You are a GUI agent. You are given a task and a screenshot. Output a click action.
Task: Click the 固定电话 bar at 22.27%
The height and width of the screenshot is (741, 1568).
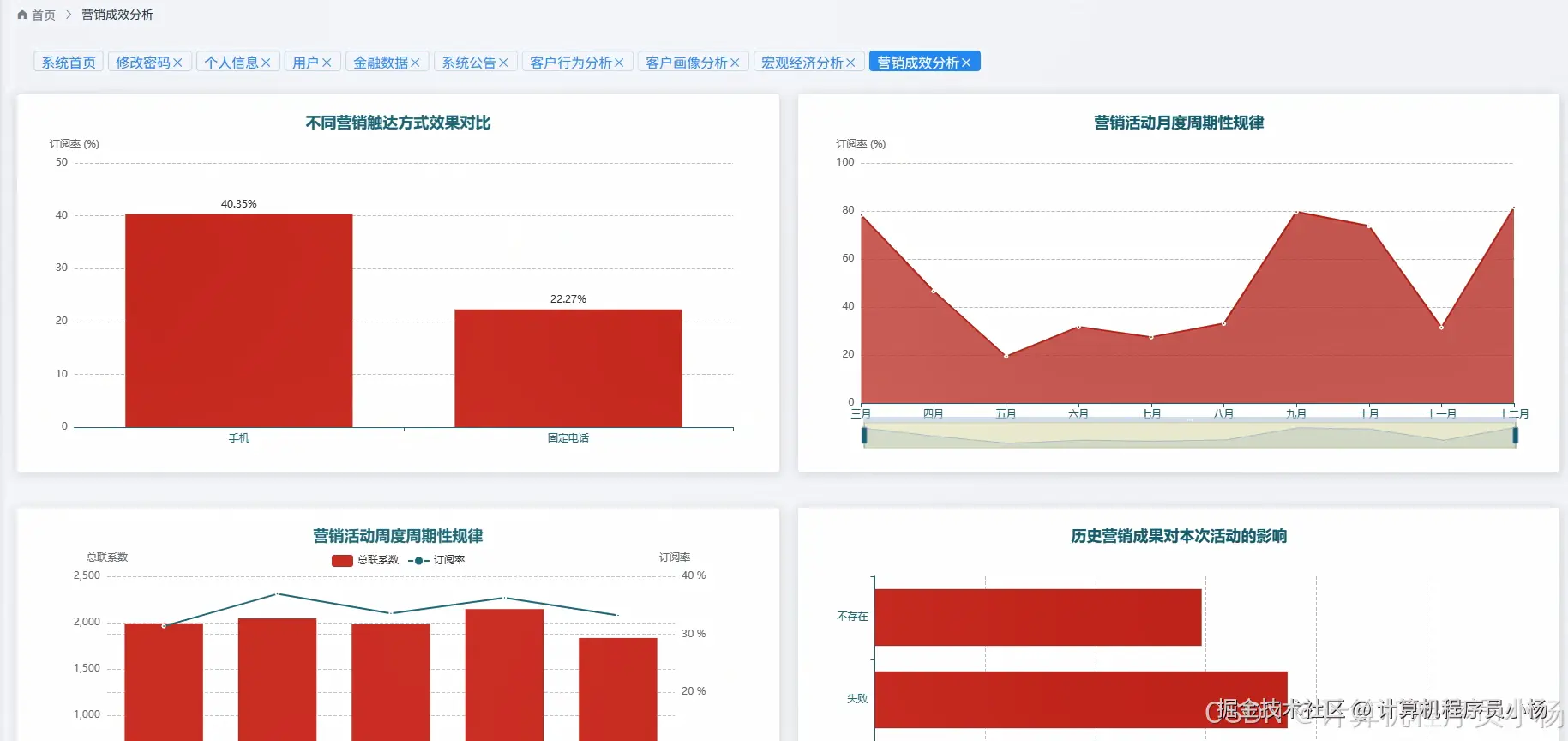tap(568, 368)
